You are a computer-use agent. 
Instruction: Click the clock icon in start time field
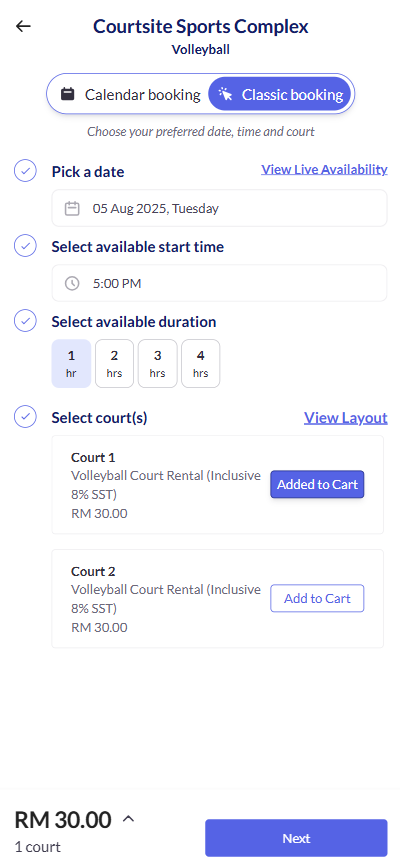point(72,284)
